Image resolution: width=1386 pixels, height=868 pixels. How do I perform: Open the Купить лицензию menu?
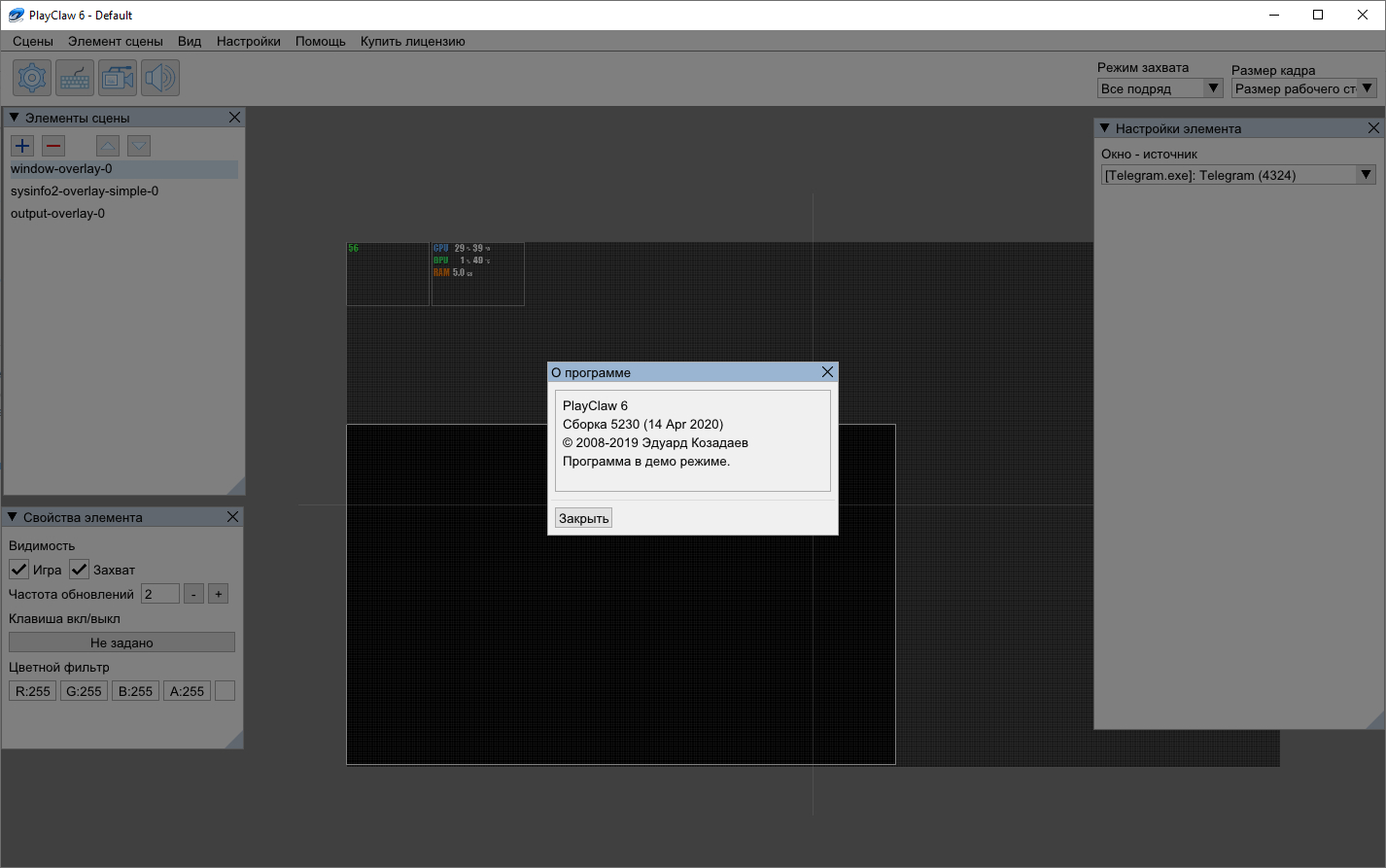(413, 42)
